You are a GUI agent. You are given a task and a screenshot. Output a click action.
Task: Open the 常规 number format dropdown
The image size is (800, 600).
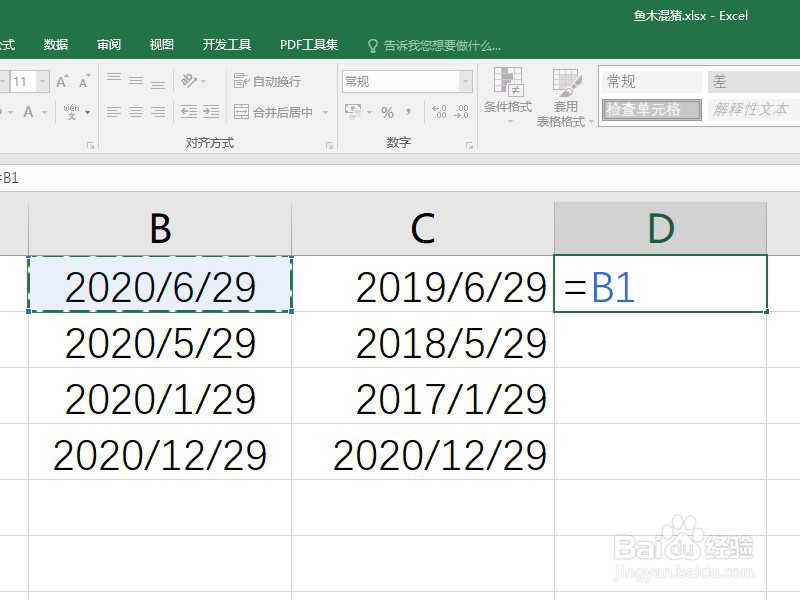(x=466, y=81)
